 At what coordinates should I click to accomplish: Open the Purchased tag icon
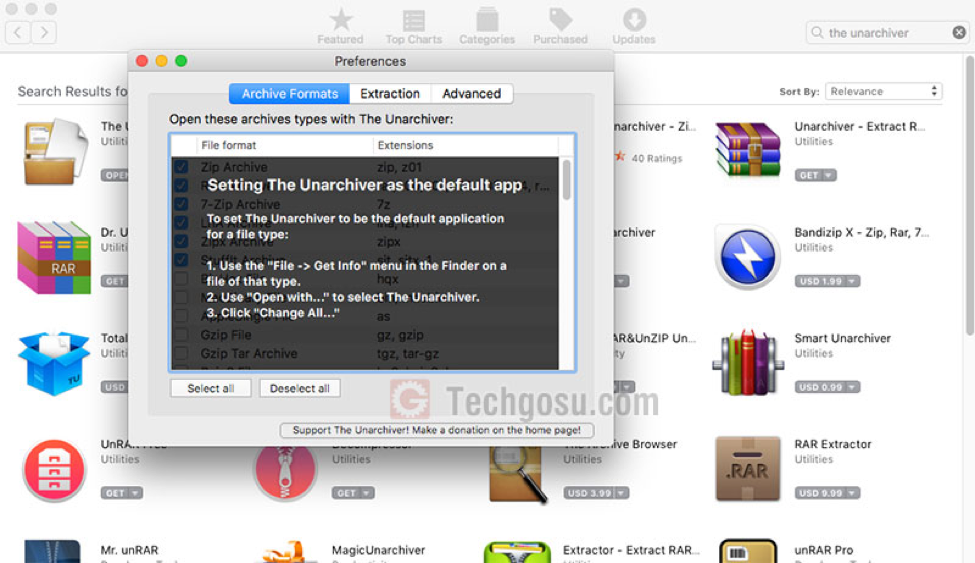[x=560, y=20]
